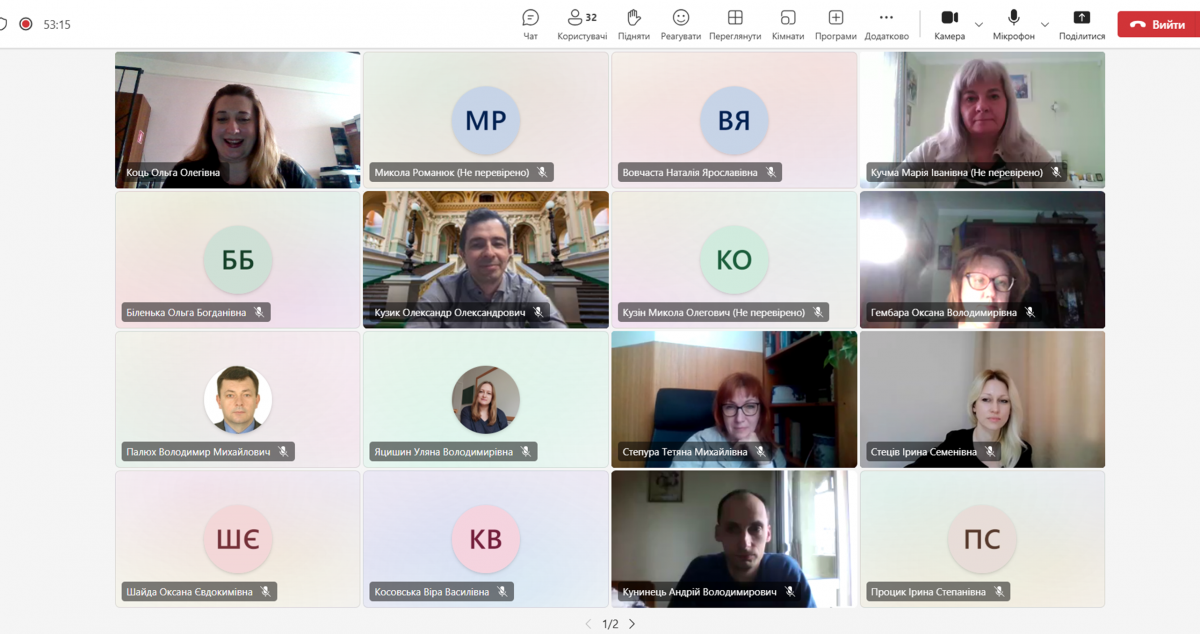This screenshot has width=1200, height=634.
Task: Open the More (Додатково) three-dot menu
Action: click(886, 23)
